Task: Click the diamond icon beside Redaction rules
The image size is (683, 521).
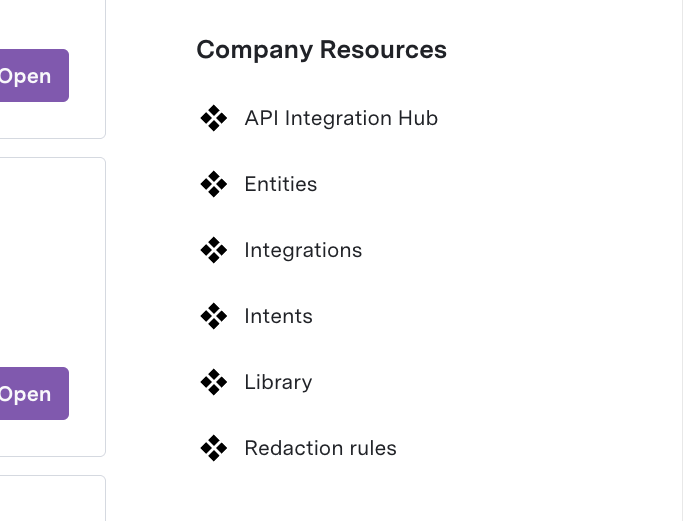Action: click(x=213, y=448)
